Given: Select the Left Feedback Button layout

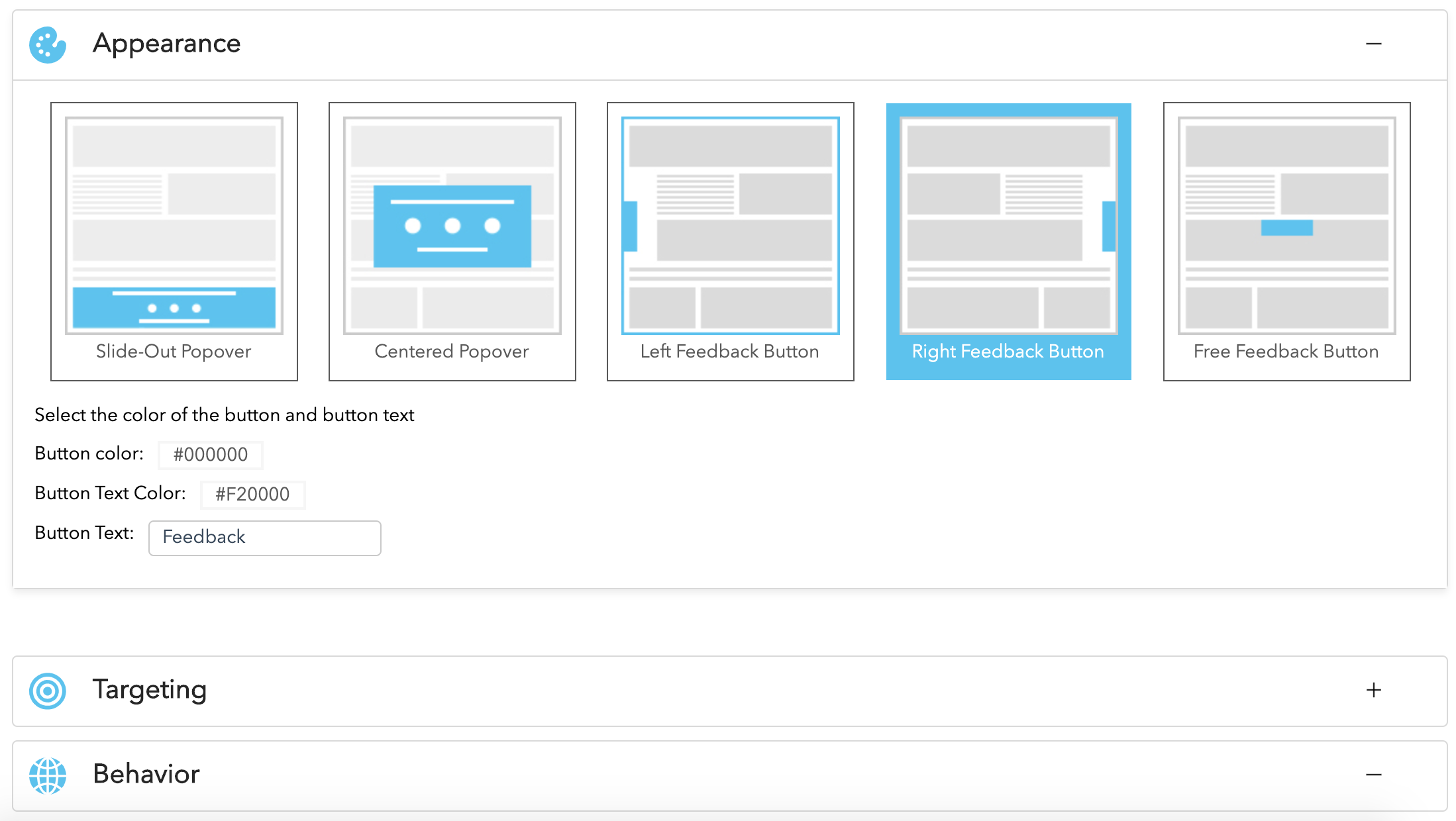Looking at the screenshot, I should pyautogui.click(x=731, y=226).
